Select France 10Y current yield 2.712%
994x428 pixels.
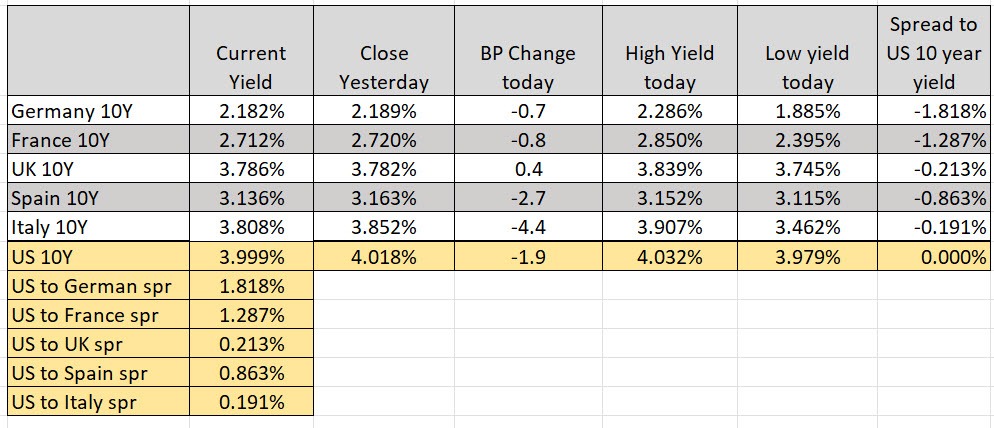coord(251,138)
